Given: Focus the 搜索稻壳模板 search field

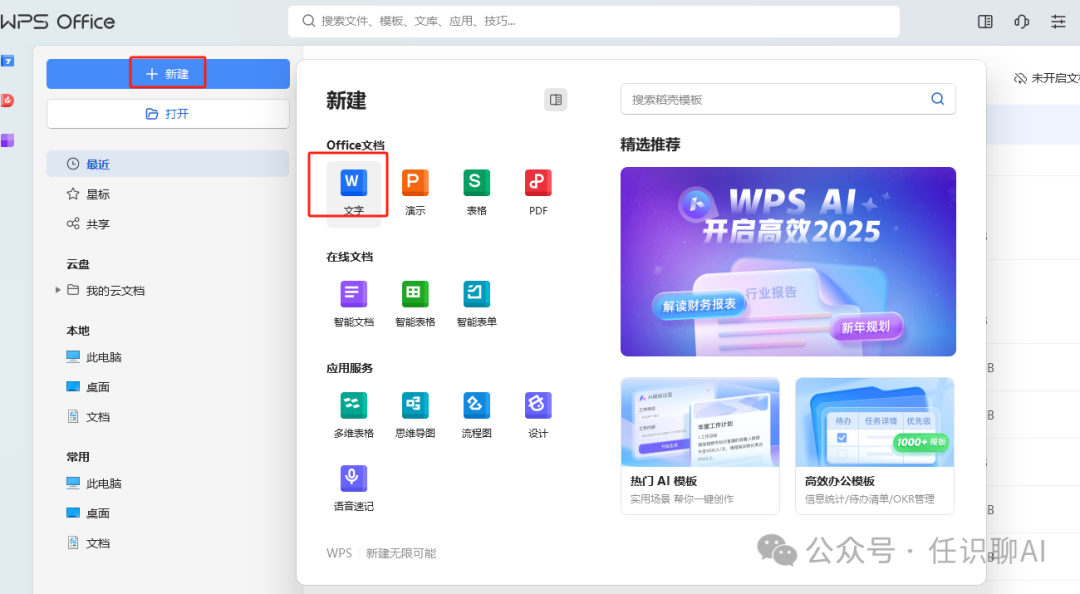Looking at the screenshot, I should click(788, 99).
